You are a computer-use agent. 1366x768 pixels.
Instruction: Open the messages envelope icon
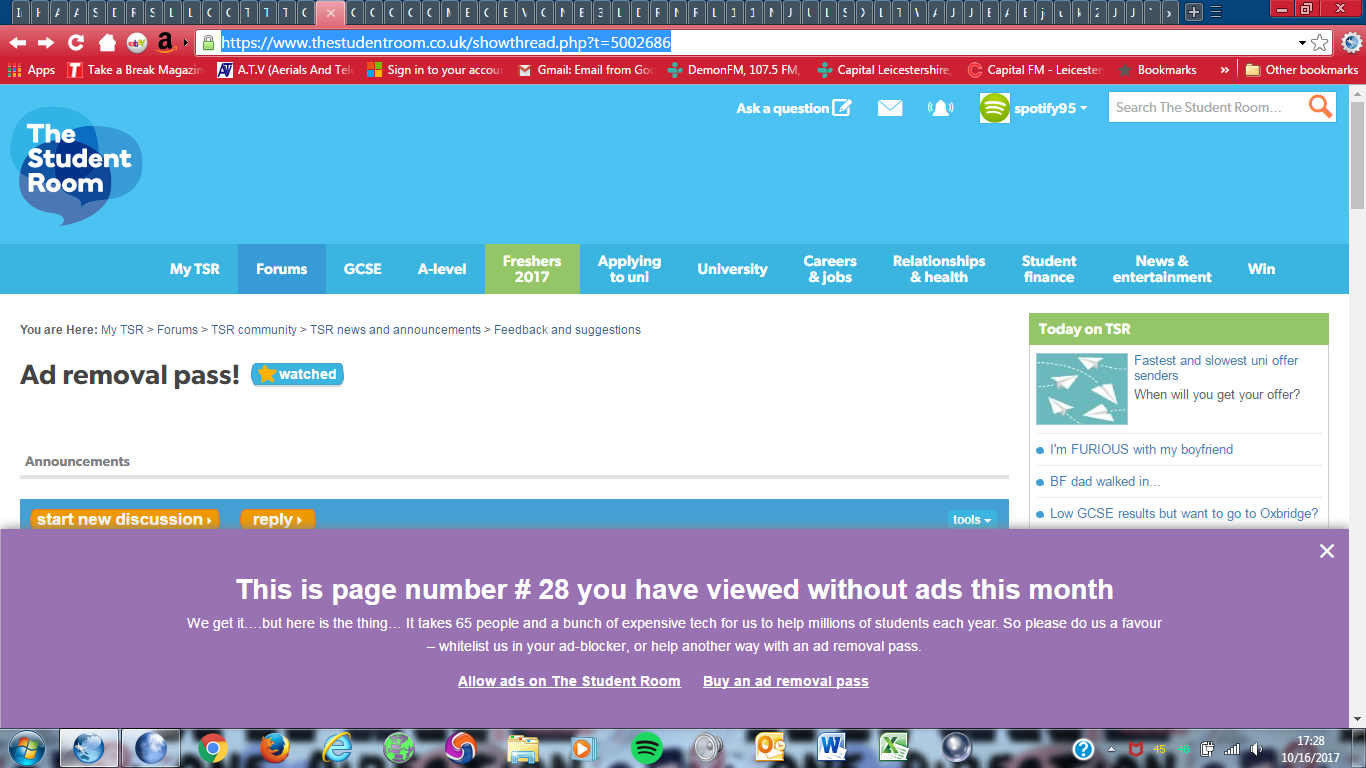(890, 108)
